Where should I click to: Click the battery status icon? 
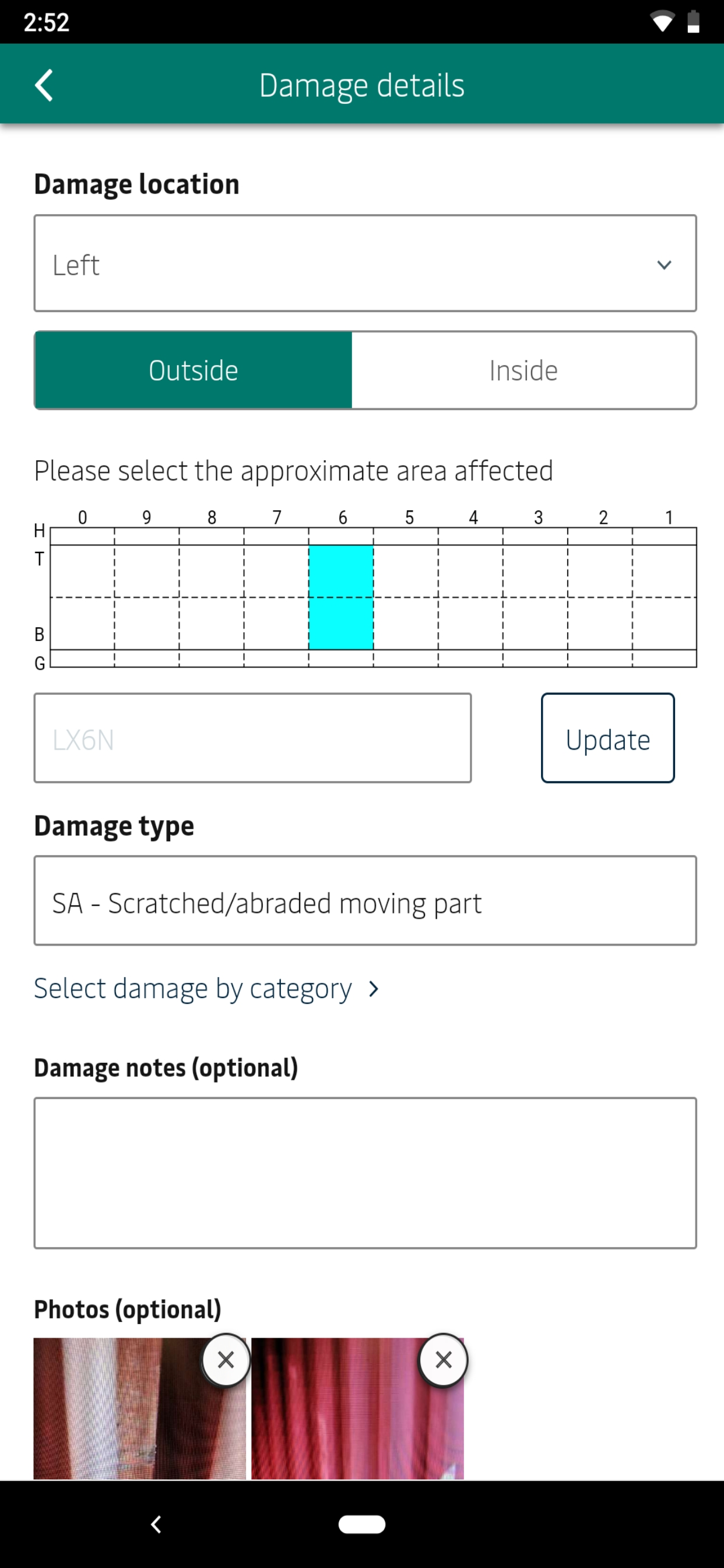693,22
